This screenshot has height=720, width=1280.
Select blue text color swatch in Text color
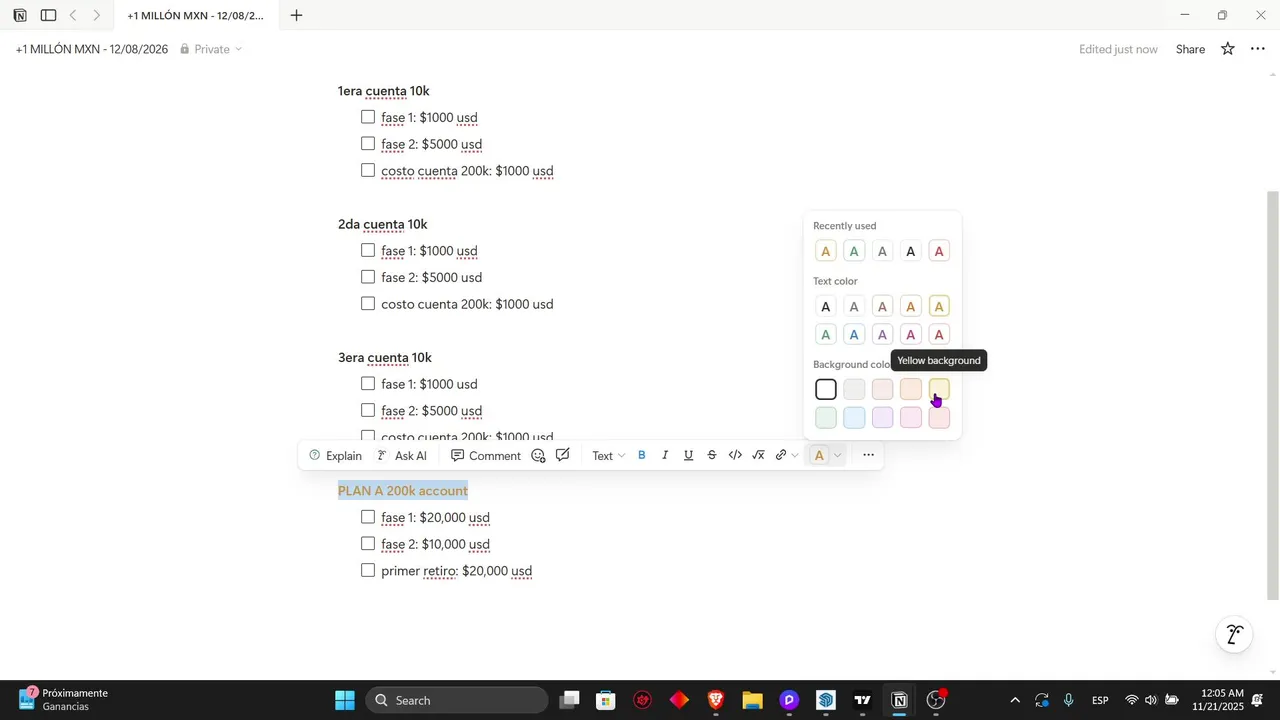pos(854,335)
